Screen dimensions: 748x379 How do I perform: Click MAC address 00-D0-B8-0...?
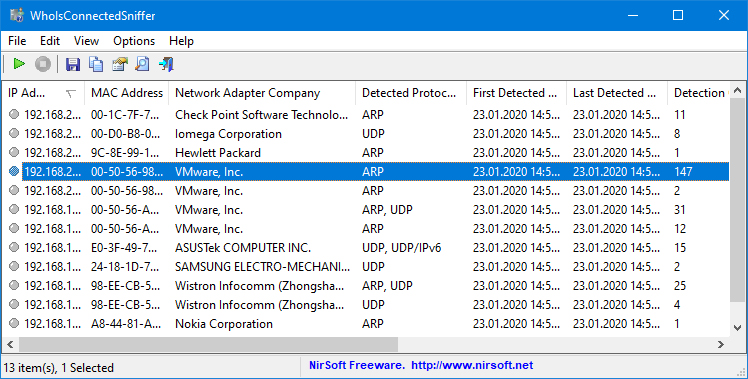(x=126, y=134)
